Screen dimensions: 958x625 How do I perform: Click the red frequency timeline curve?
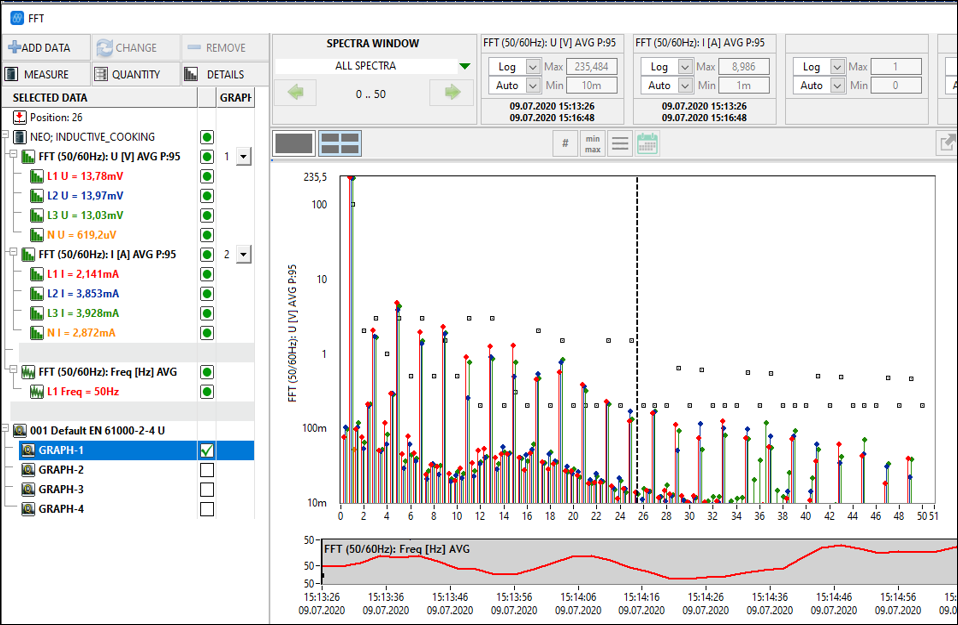coord(580,557)
